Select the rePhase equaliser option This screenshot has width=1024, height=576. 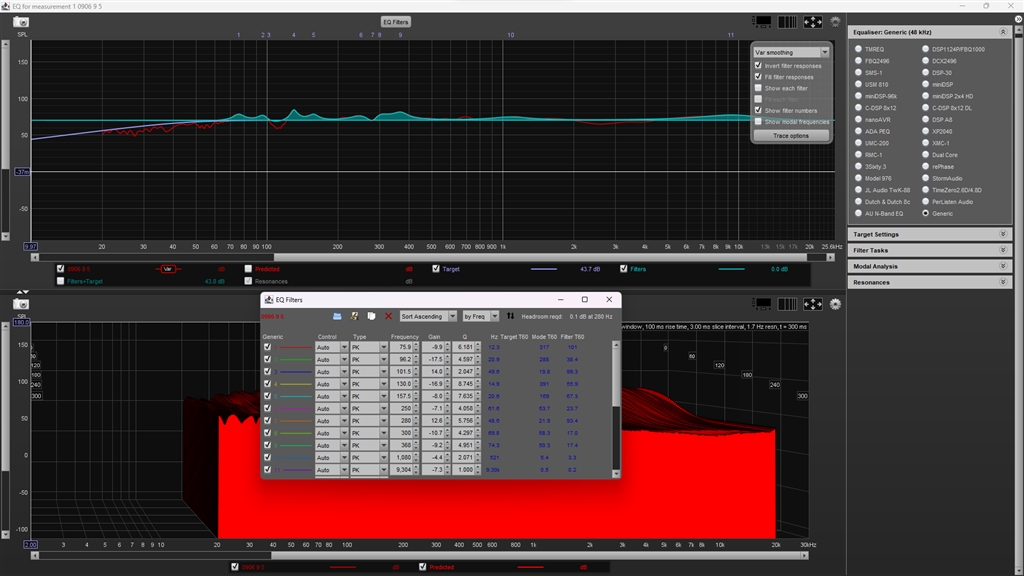[x=925, y=167]
